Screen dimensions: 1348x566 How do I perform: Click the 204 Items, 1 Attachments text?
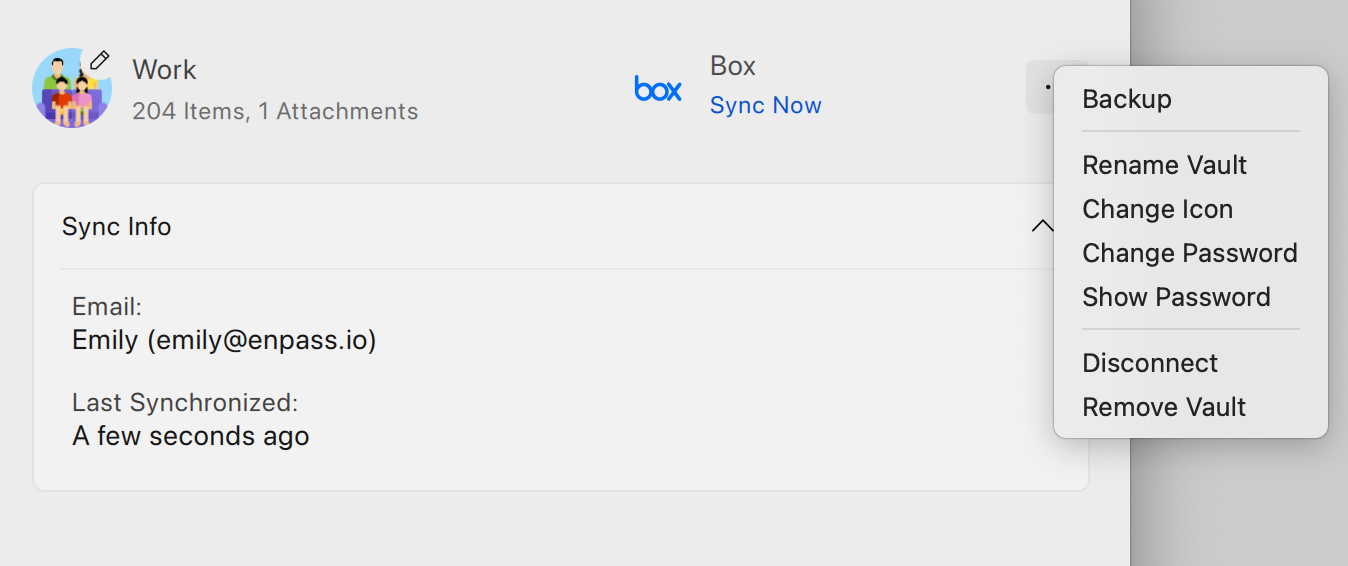click(x=275, y=111)
